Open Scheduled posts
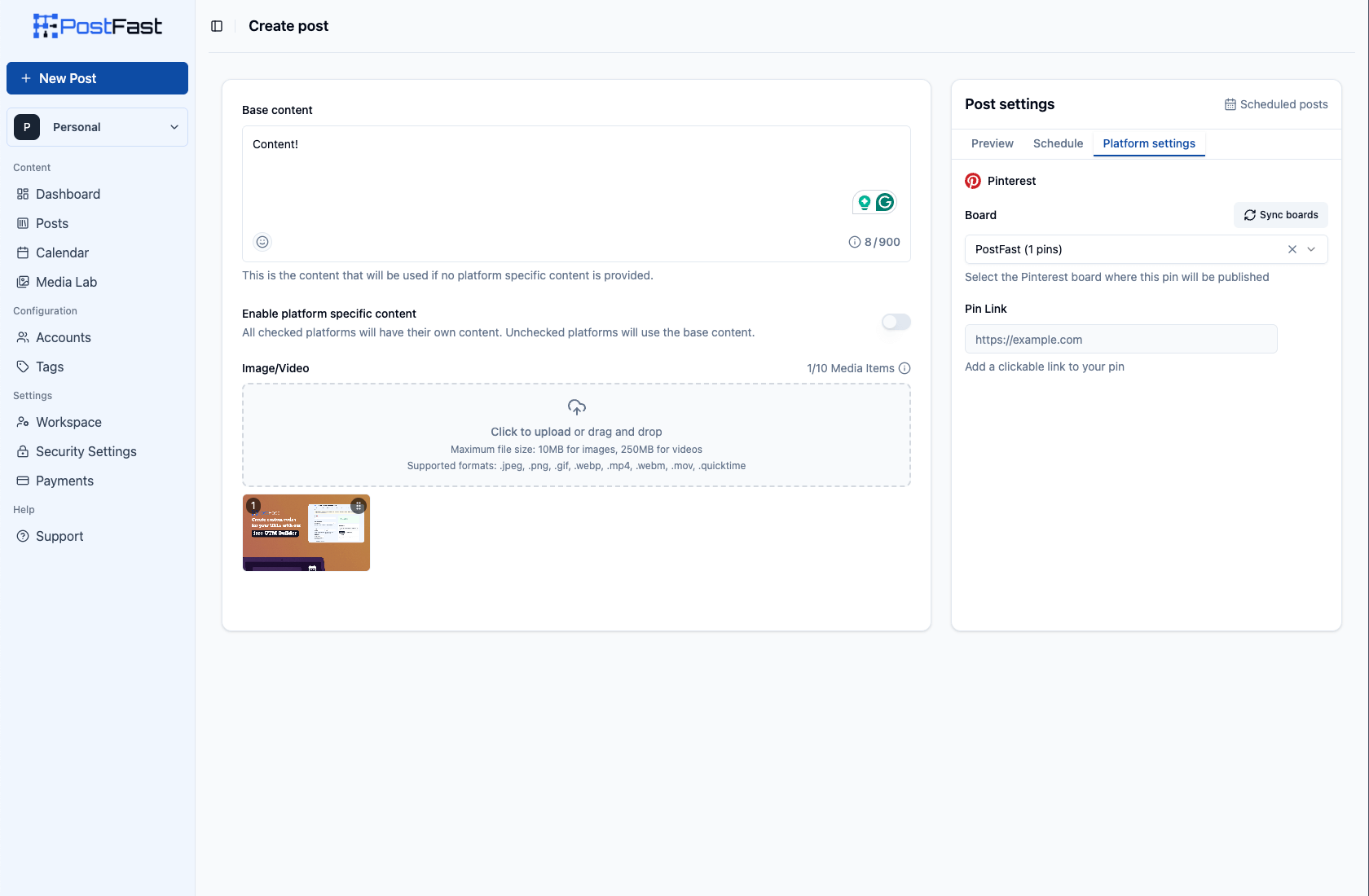Screen dimensions: 1369x896 1275,104
